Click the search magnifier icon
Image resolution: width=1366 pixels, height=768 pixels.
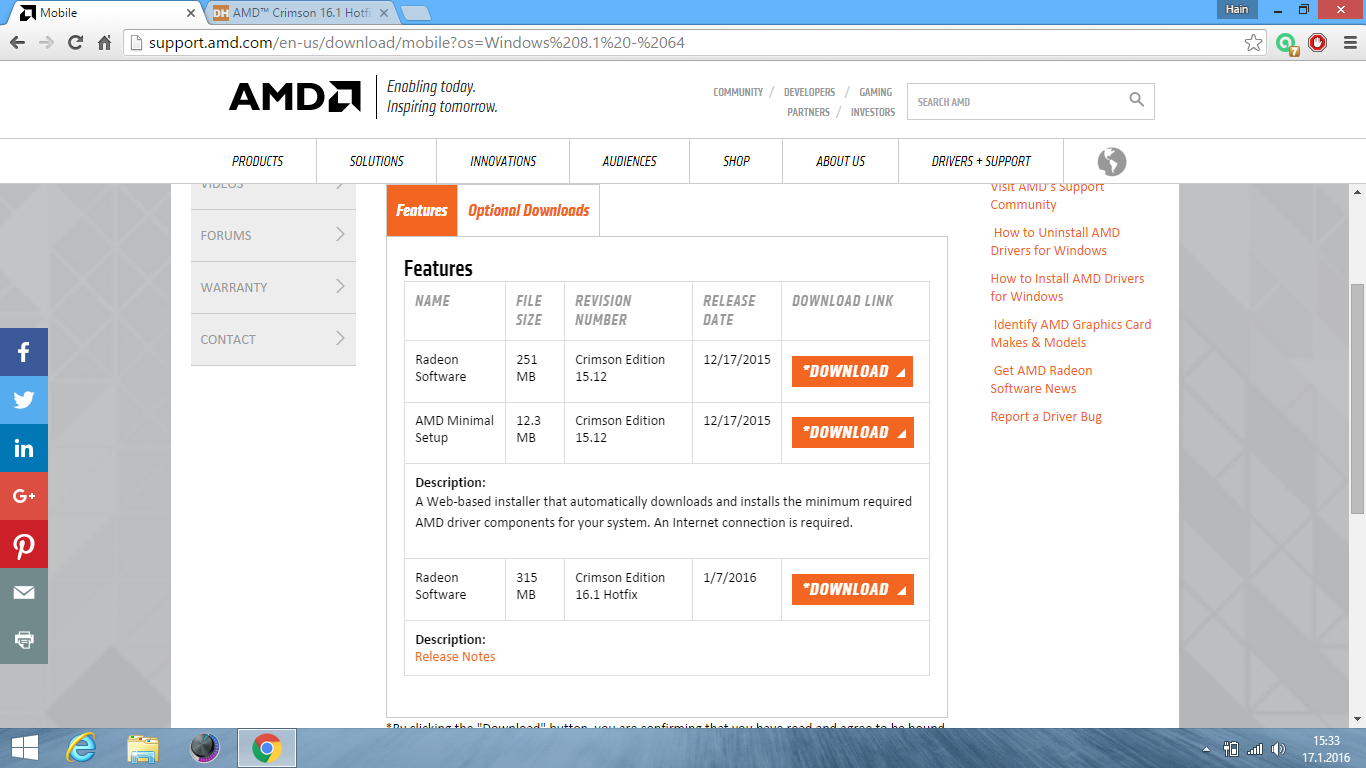1136,100
